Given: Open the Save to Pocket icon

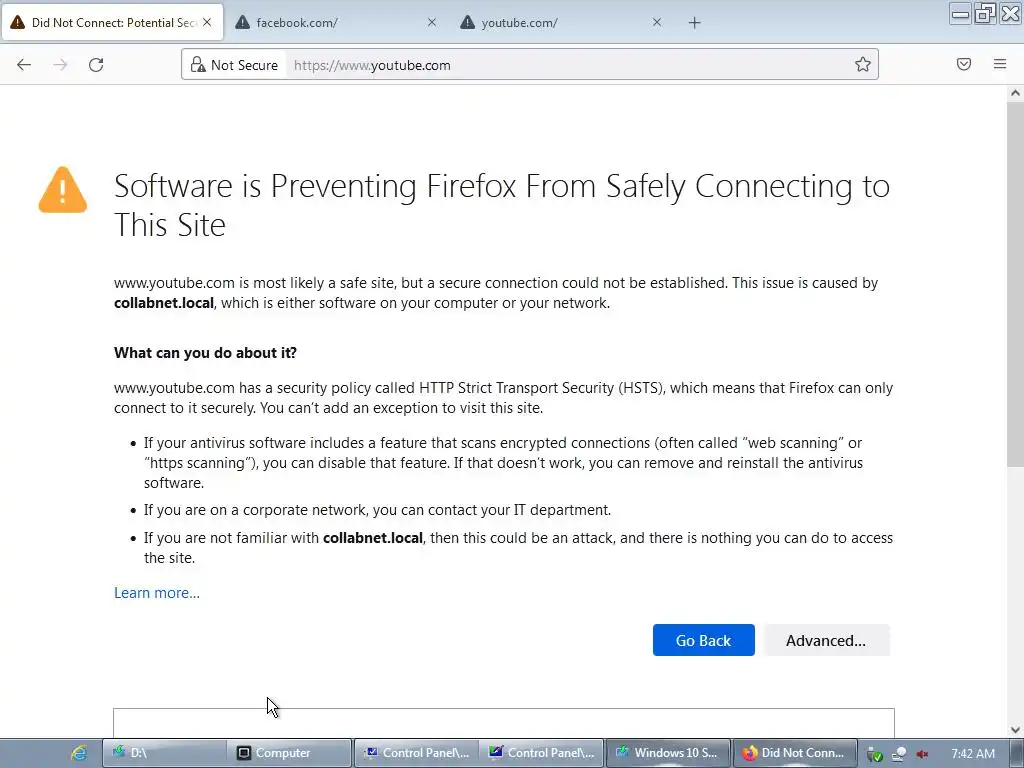Looking at the screenshot, I should click(963, 64).
